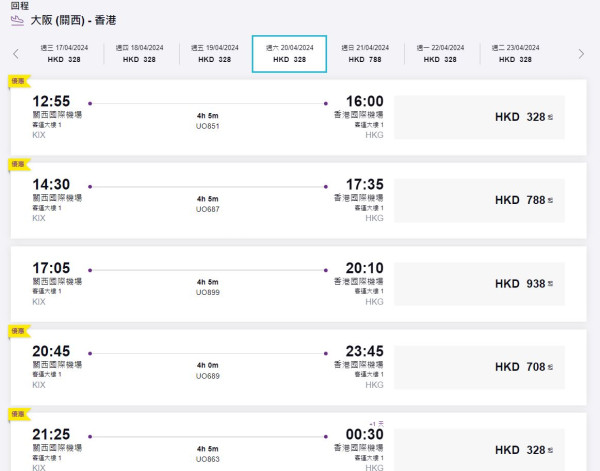Select the highlighted 20/04/2024 date tab

[289, 54]
